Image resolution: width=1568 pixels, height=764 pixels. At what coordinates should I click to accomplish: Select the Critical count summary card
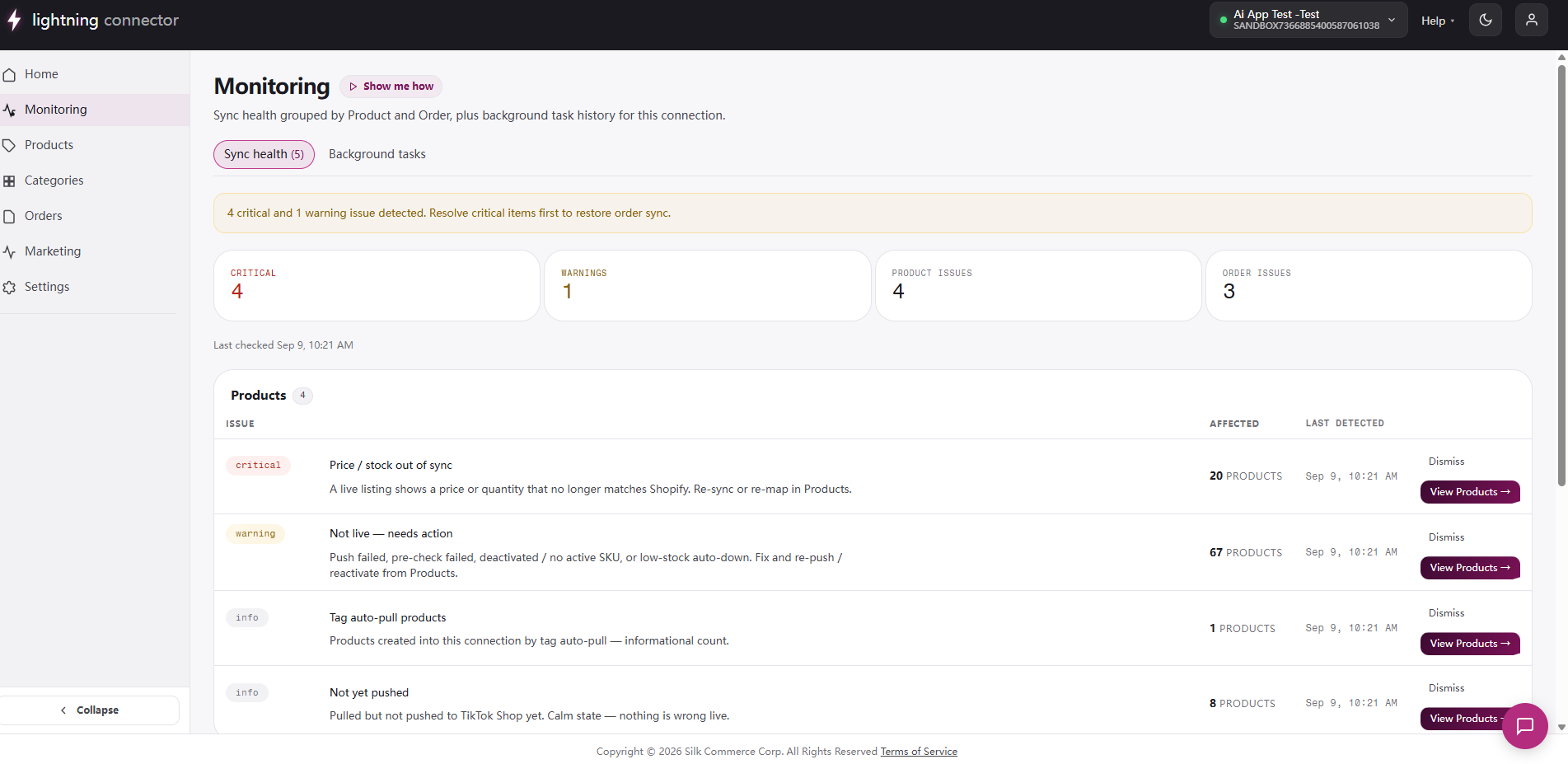(377, 286)
